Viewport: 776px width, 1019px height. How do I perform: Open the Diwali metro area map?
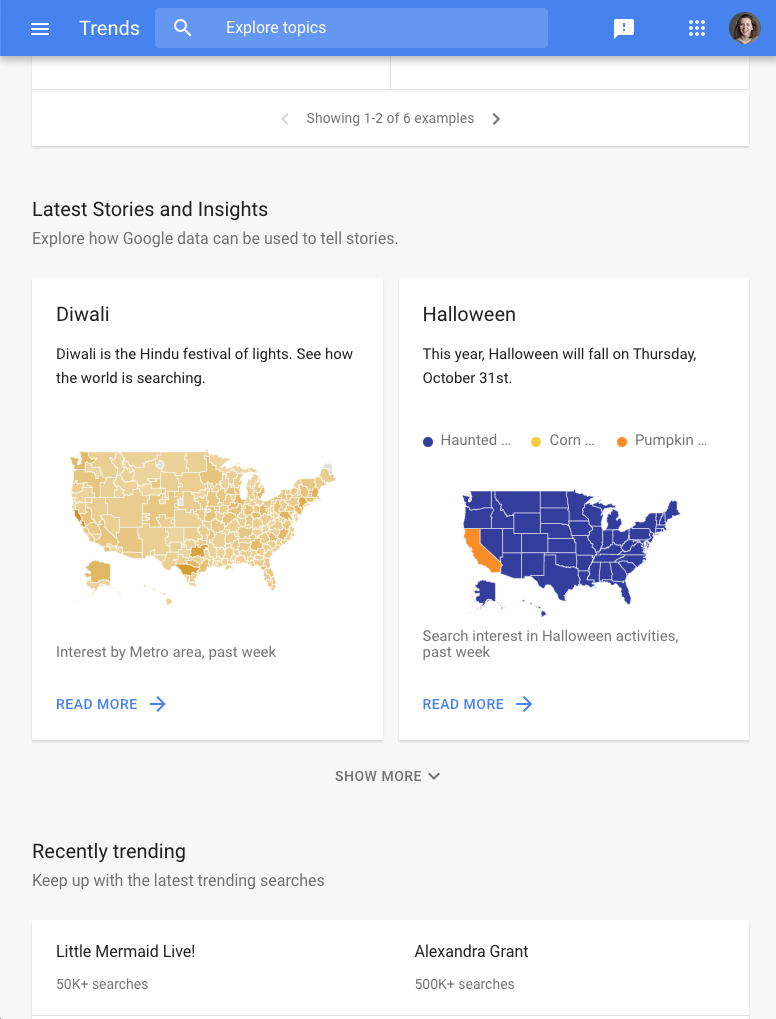coord(203,528)
